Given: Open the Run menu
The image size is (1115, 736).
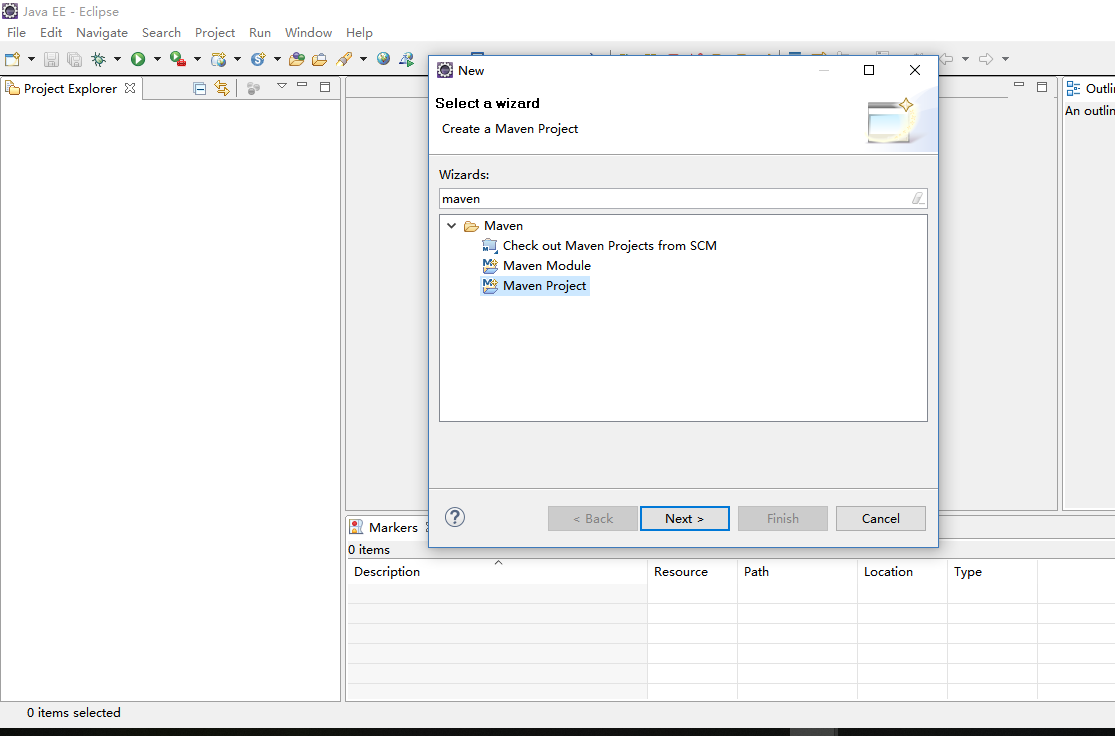Looking at the screenshot, I should [x=260, y=33].
